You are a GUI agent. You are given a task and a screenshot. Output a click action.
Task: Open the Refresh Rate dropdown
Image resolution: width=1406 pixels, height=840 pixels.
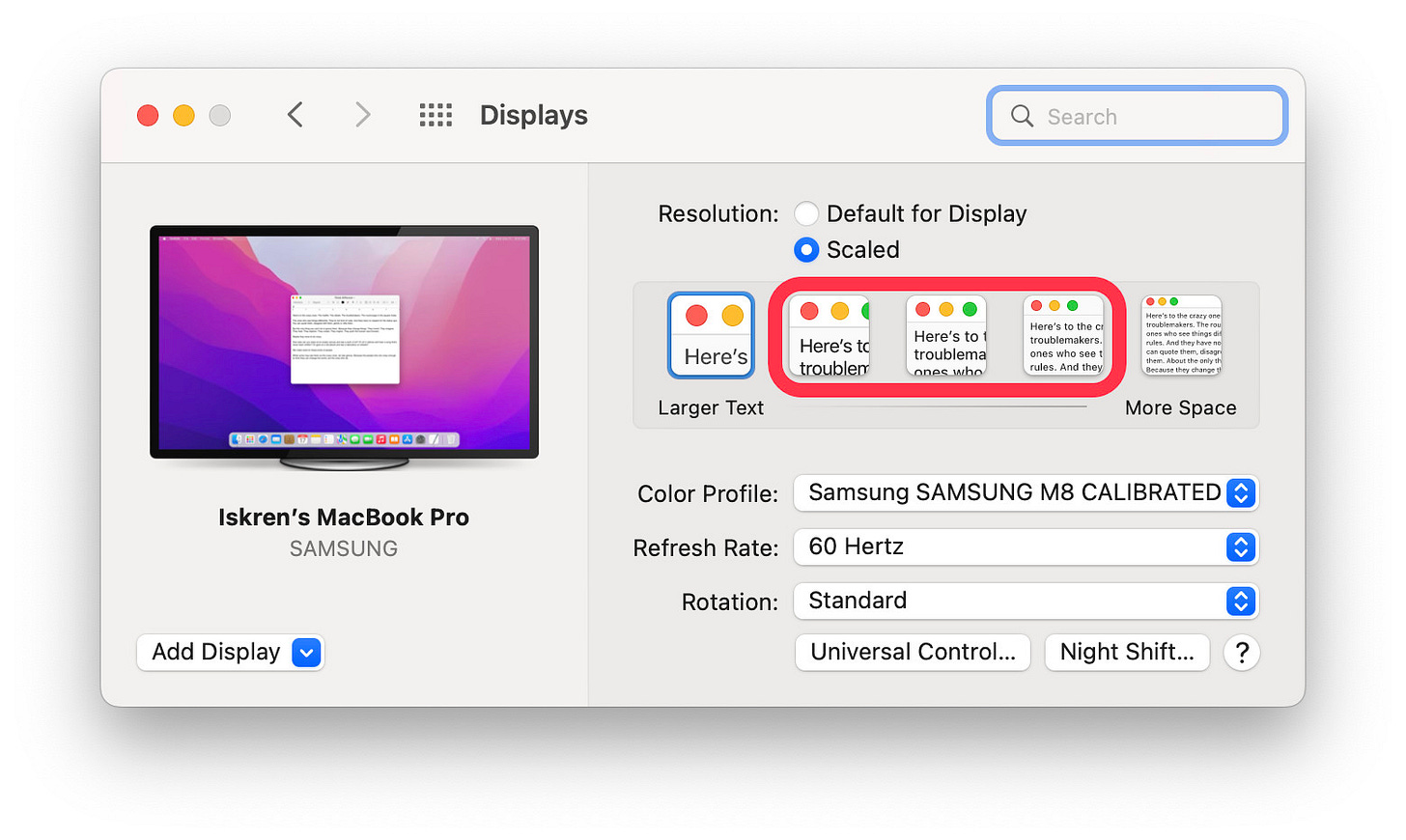[1026, 546]
